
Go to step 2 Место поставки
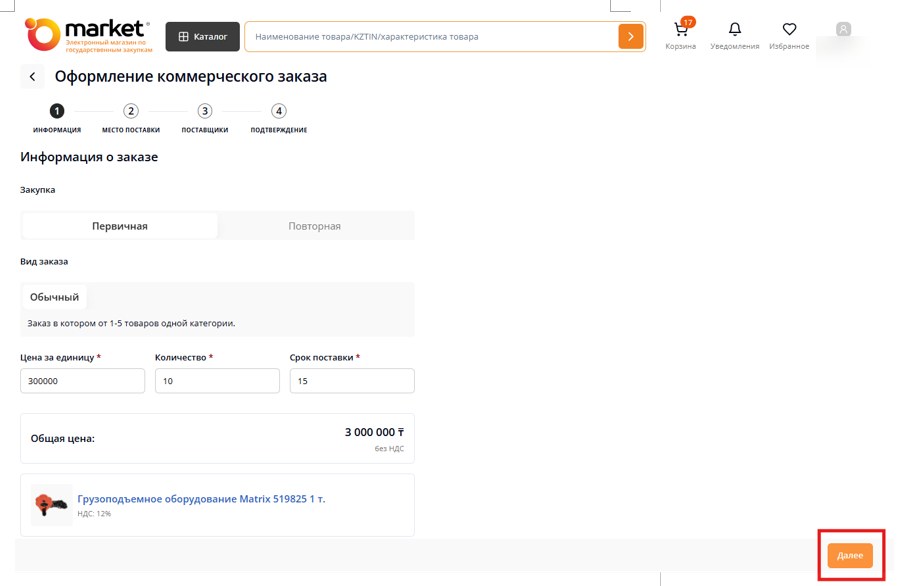tap(131, 111)
